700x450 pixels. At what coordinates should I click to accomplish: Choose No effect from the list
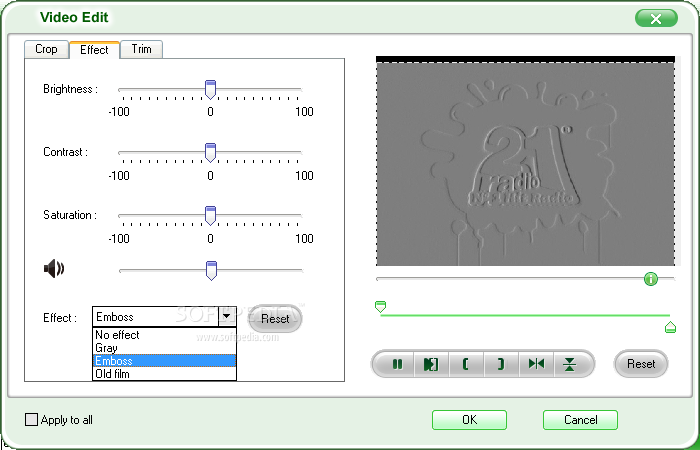pyautogui.click(x=164, y=335)
